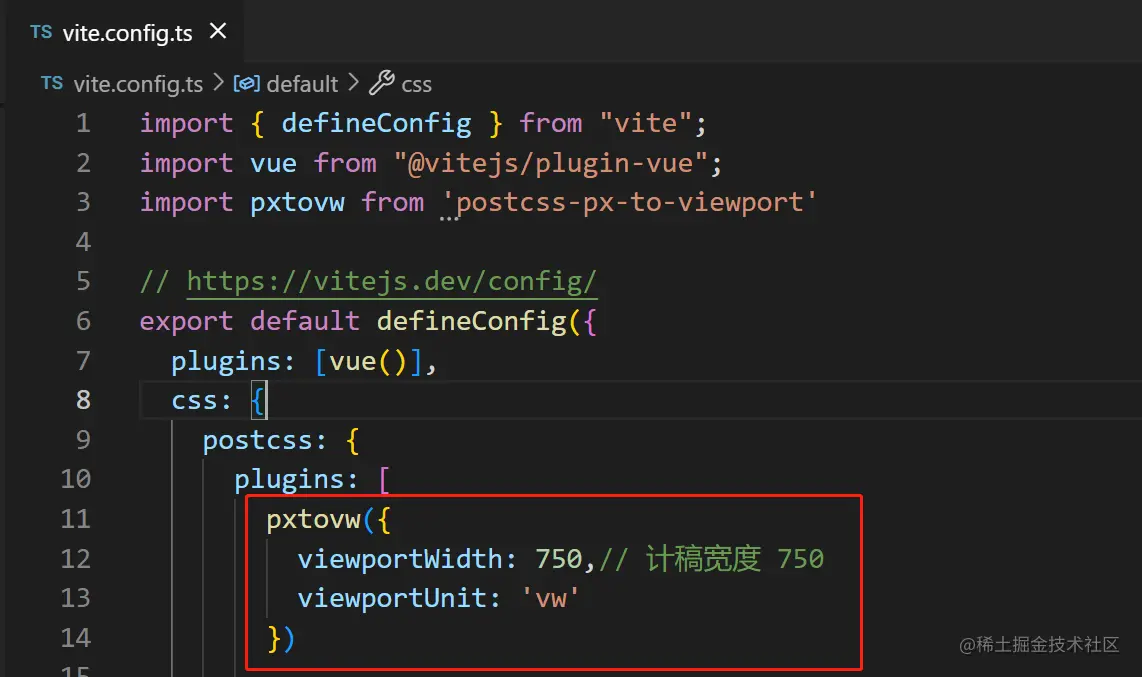Open the https://vitejs.dev/config/ link

392,282
